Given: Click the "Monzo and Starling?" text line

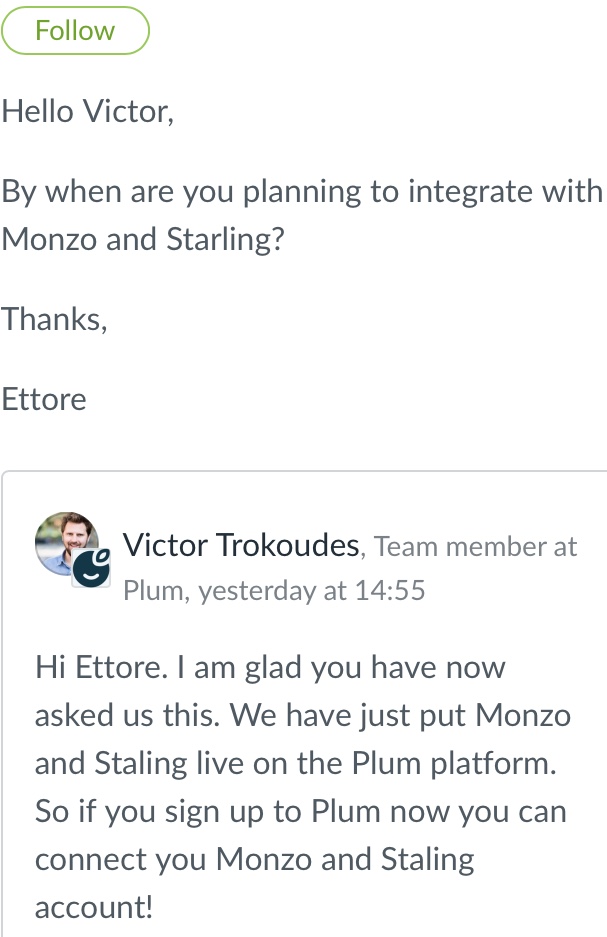Looking at the screenshot, I should 143,239.
